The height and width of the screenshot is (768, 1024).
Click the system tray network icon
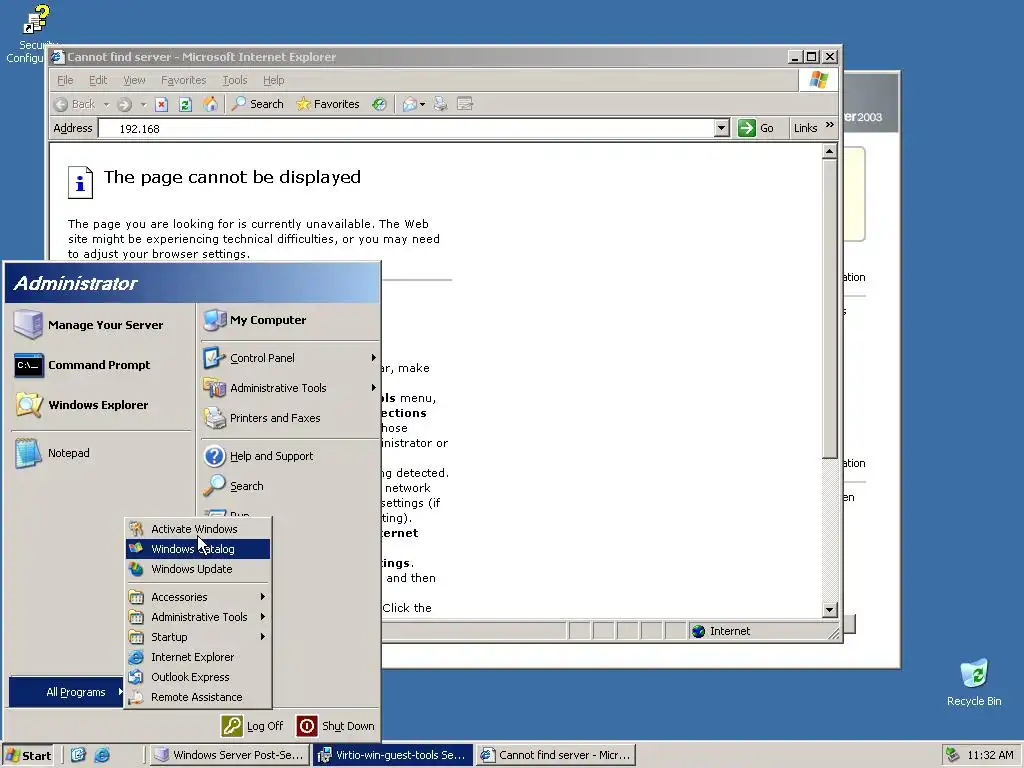953,756
